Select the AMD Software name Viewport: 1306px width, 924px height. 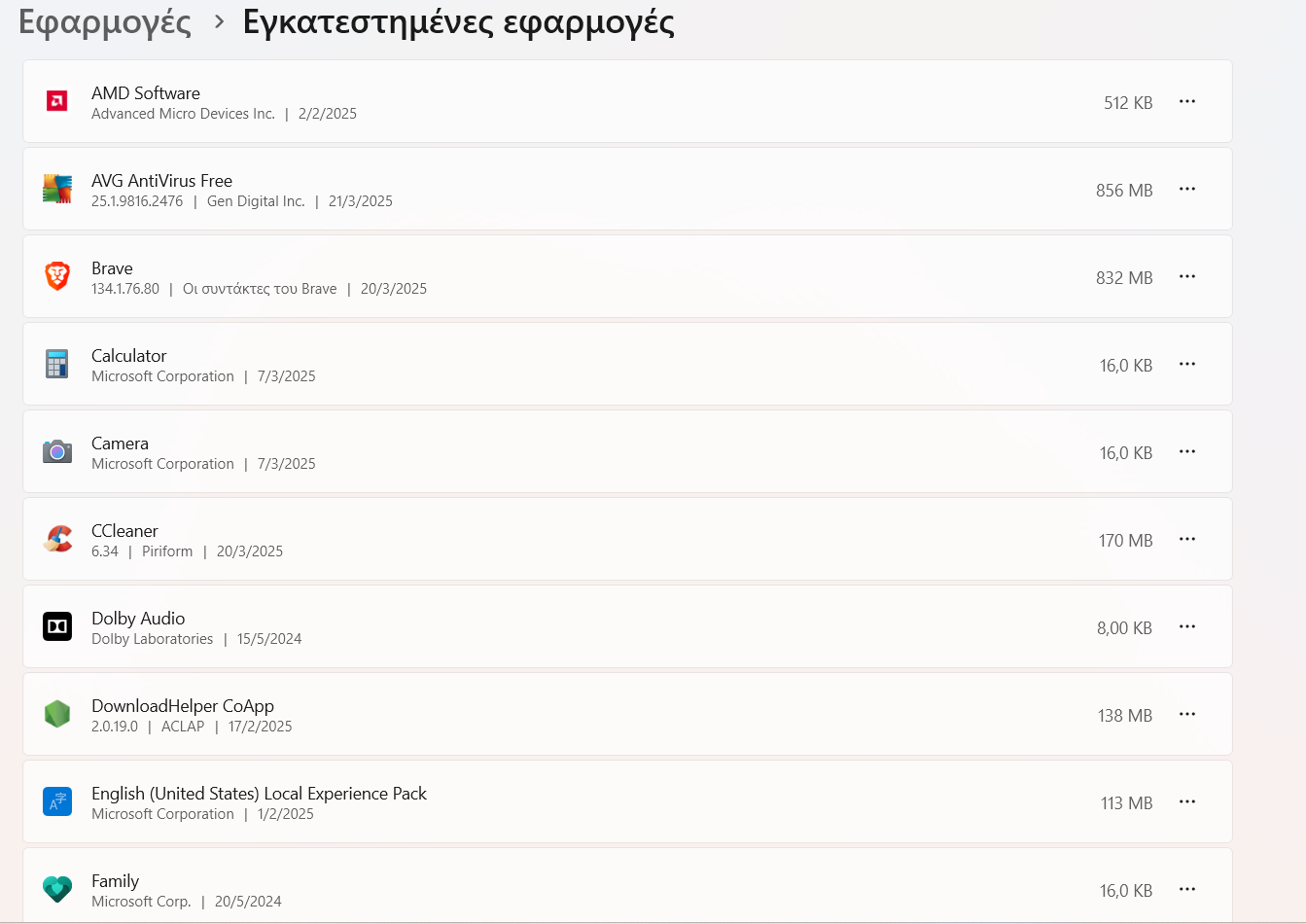[146, 93]
